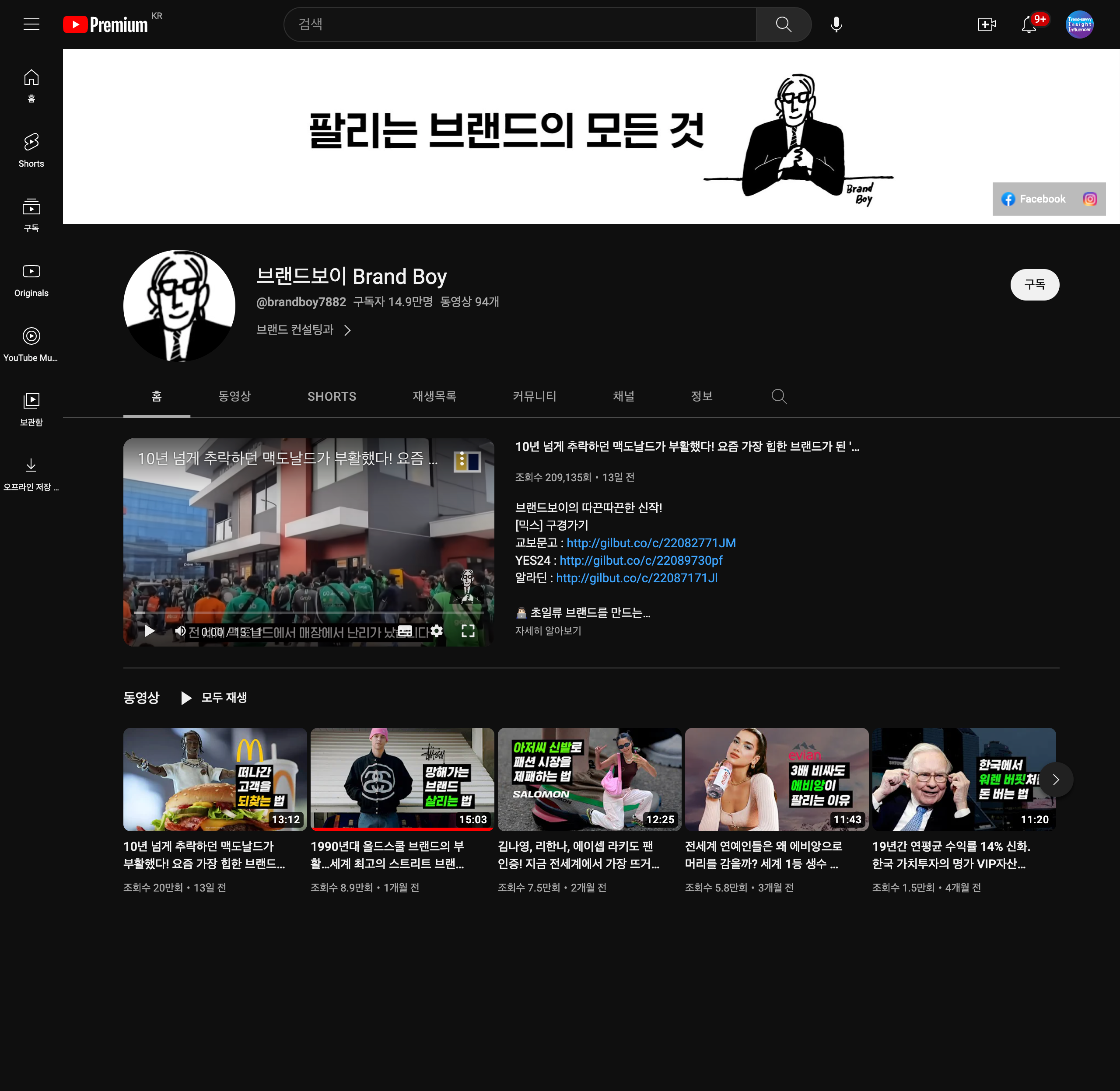
Task: Open the 커뮤니티 tab
Action: (x=534, y=396)
